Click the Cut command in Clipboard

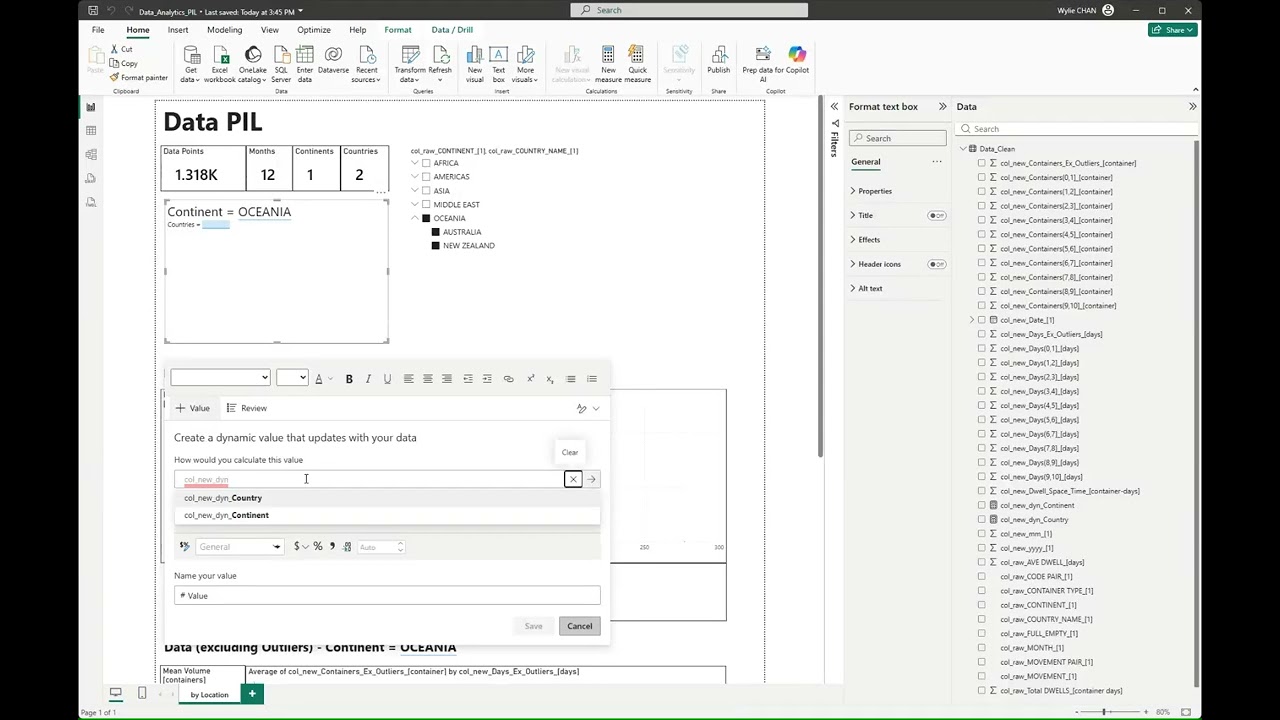point(121,49)
